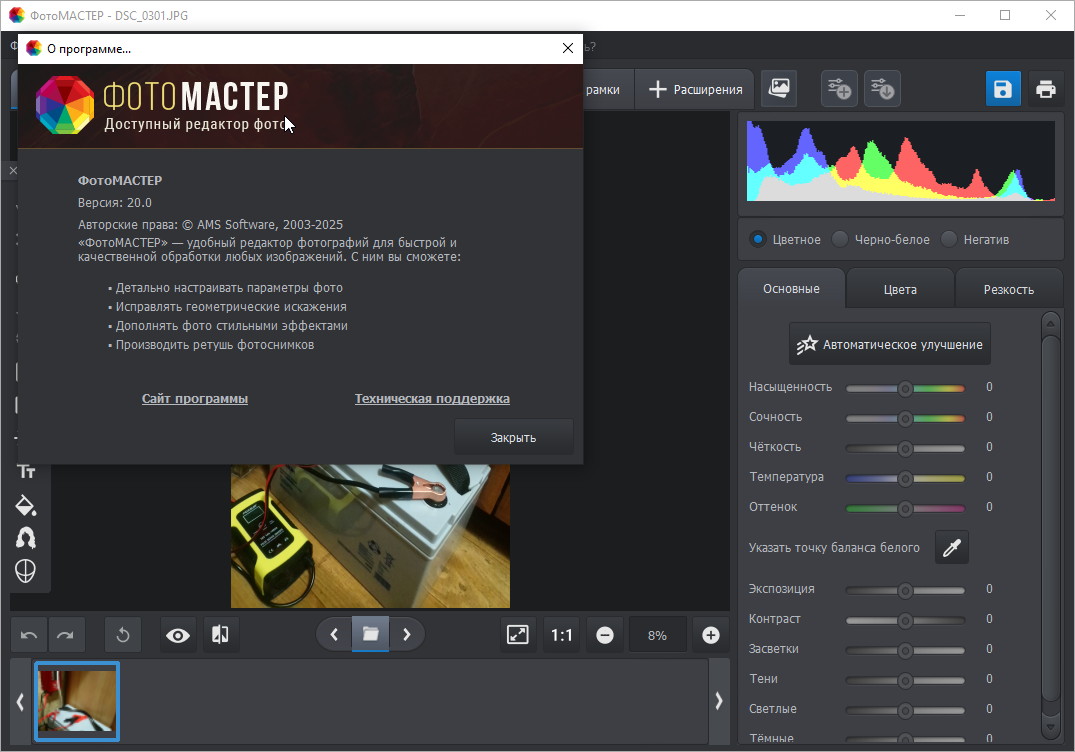
Task: Select the Черно-белое mode
Action: [881, 239]
